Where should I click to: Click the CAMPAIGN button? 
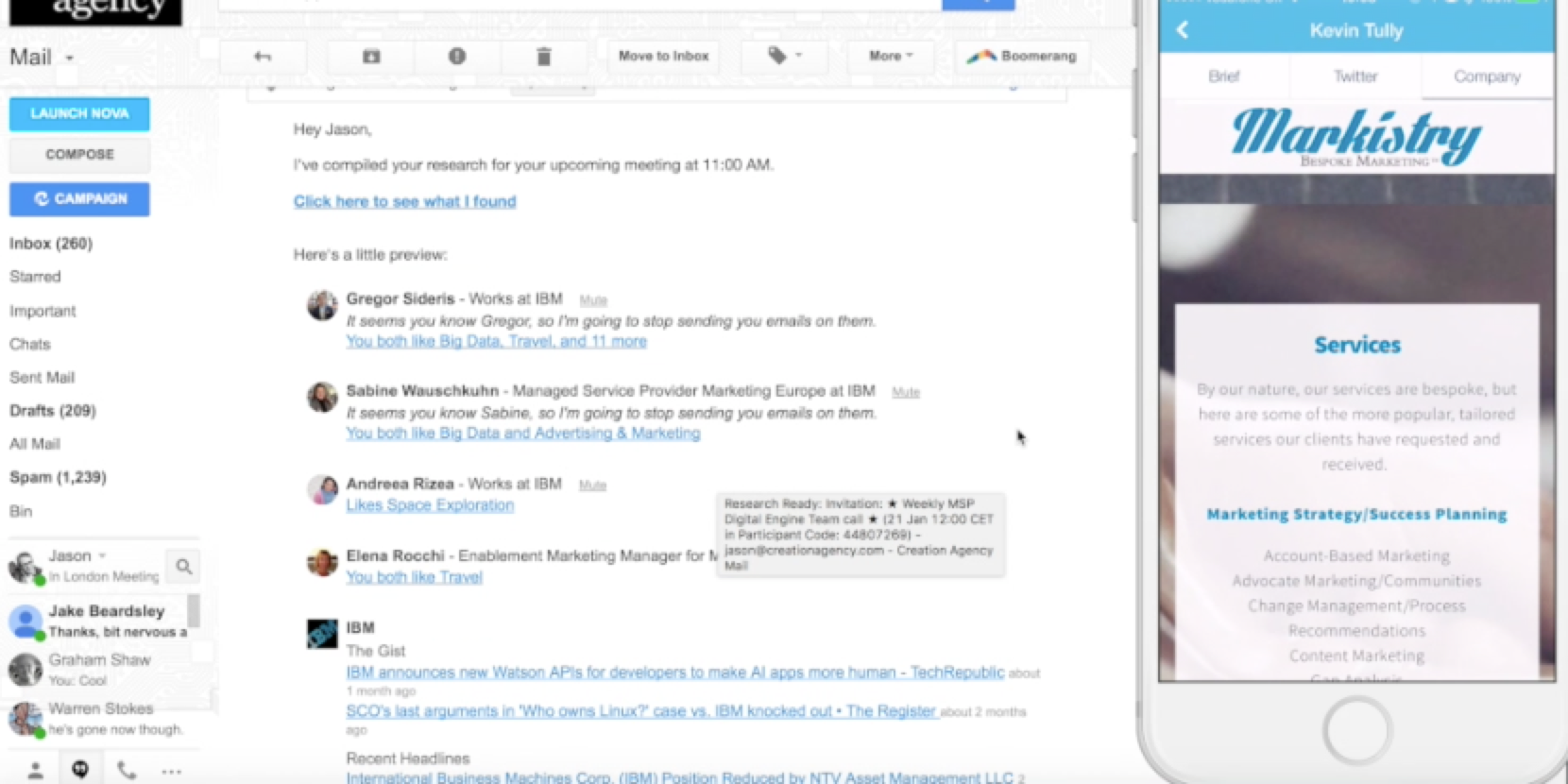[x=79, y=199]
